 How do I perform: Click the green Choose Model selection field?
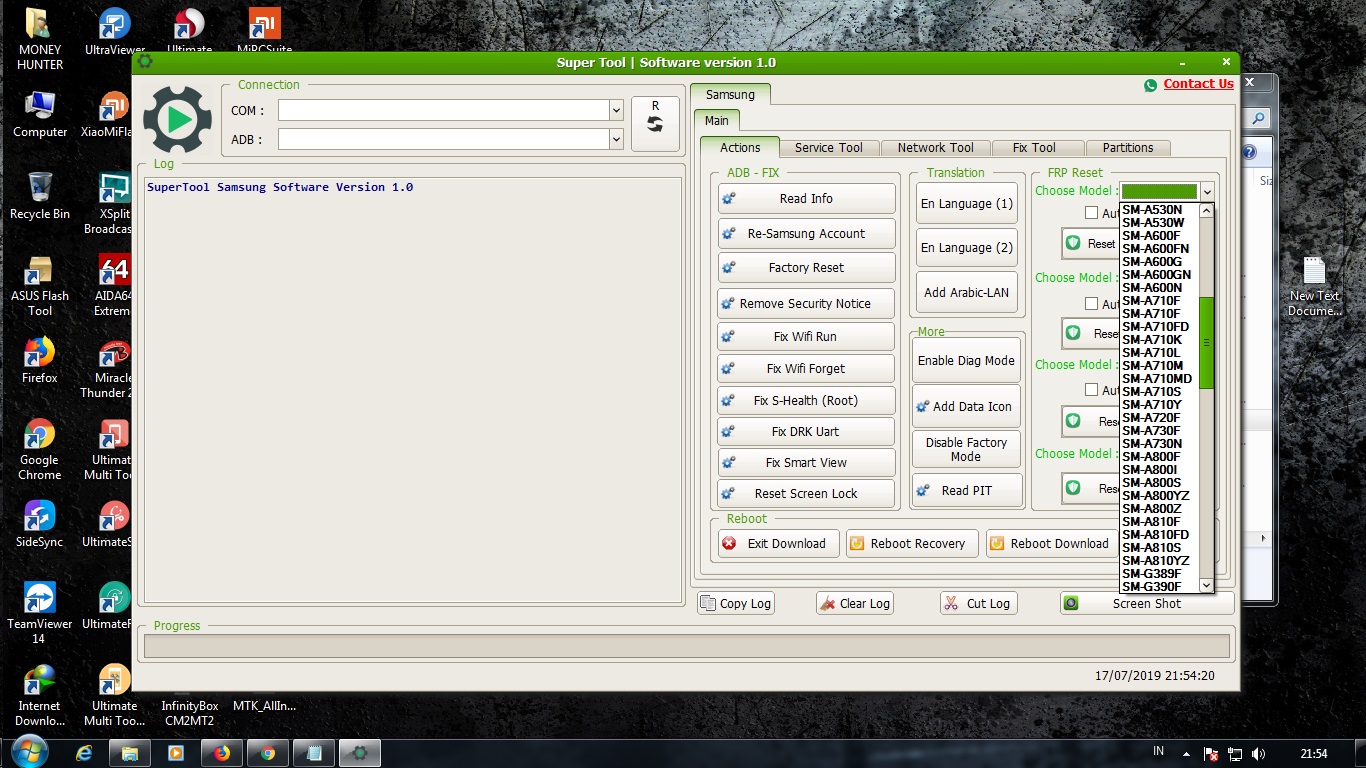click(1159, 192)
